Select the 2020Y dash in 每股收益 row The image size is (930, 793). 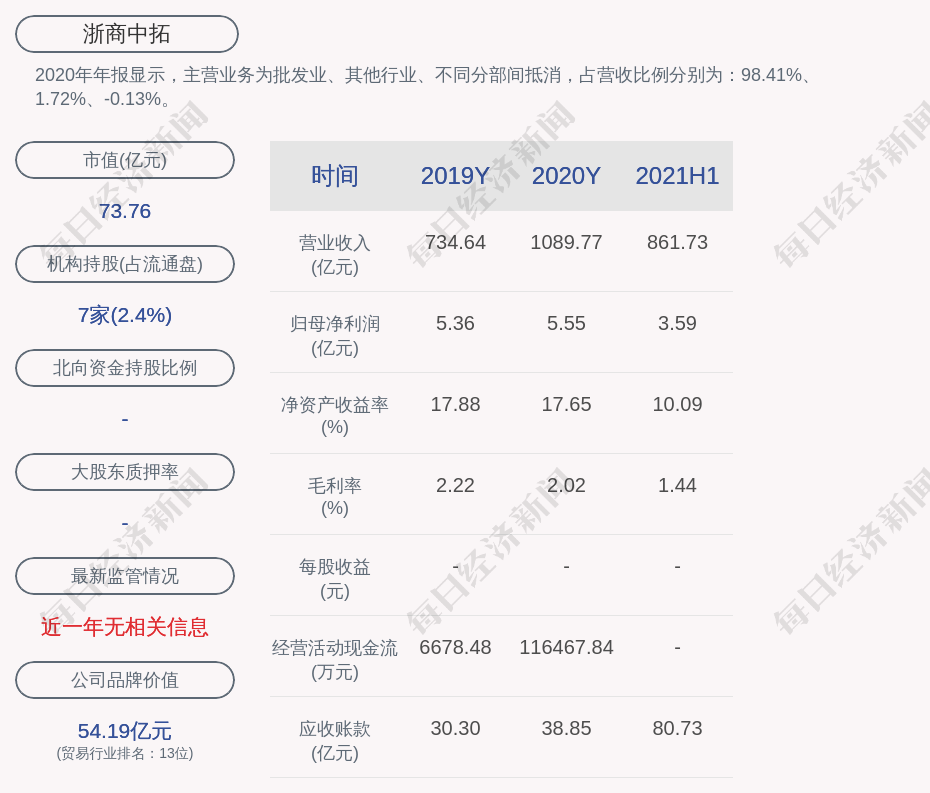click(x=566, y=567)
